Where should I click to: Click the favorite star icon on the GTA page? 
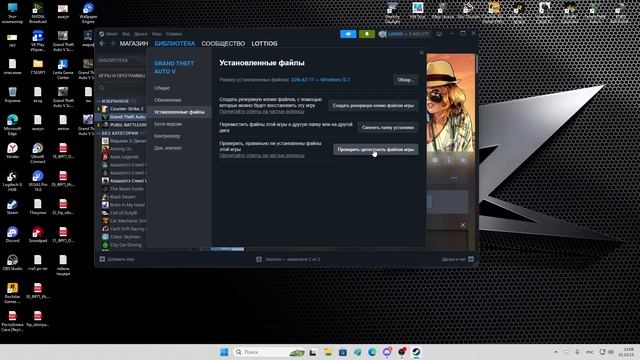[x=463, y=160]
